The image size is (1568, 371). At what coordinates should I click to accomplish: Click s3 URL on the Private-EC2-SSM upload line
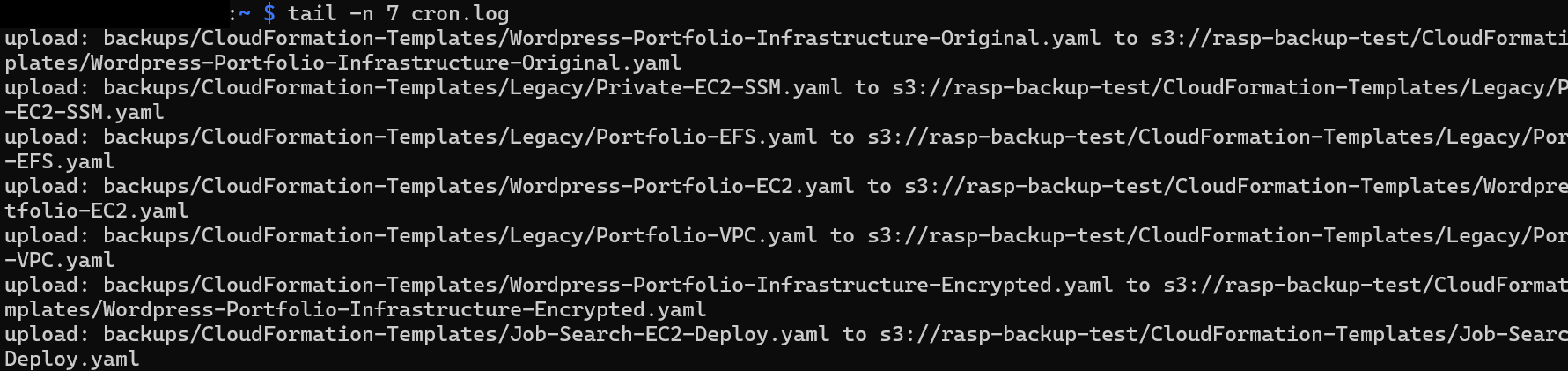point(1230,87)
